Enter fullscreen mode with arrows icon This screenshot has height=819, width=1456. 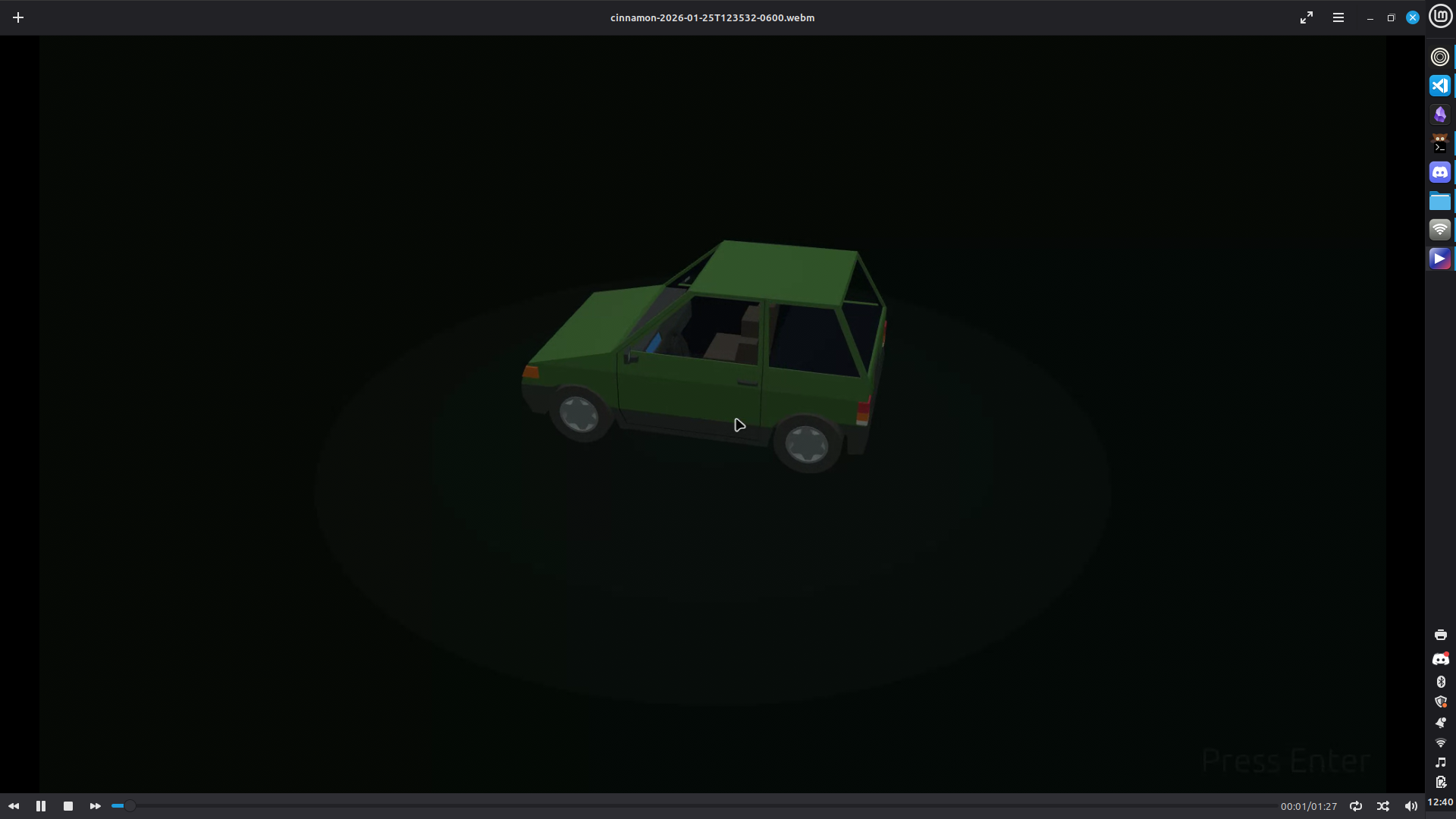(1307, 17)
